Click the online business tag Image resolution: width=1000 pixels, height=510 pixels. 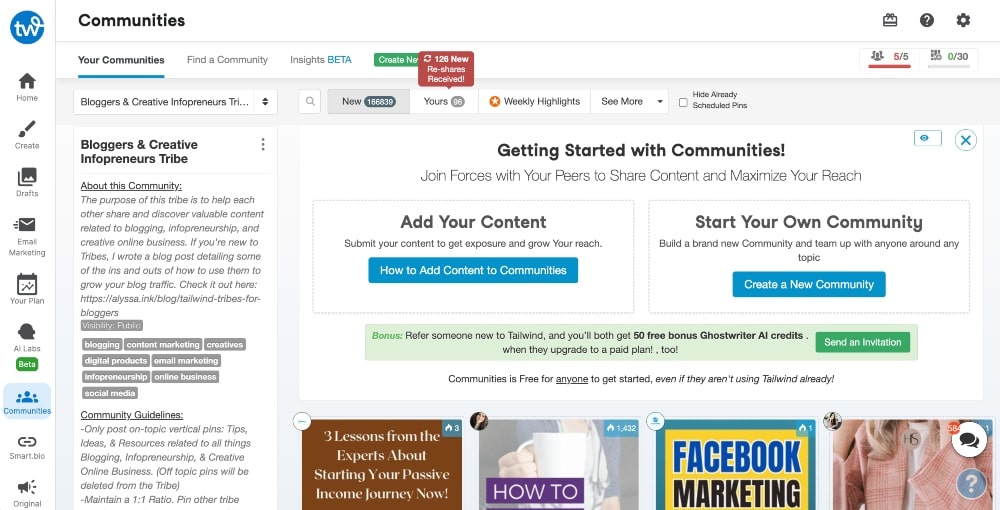pos(185,377)
